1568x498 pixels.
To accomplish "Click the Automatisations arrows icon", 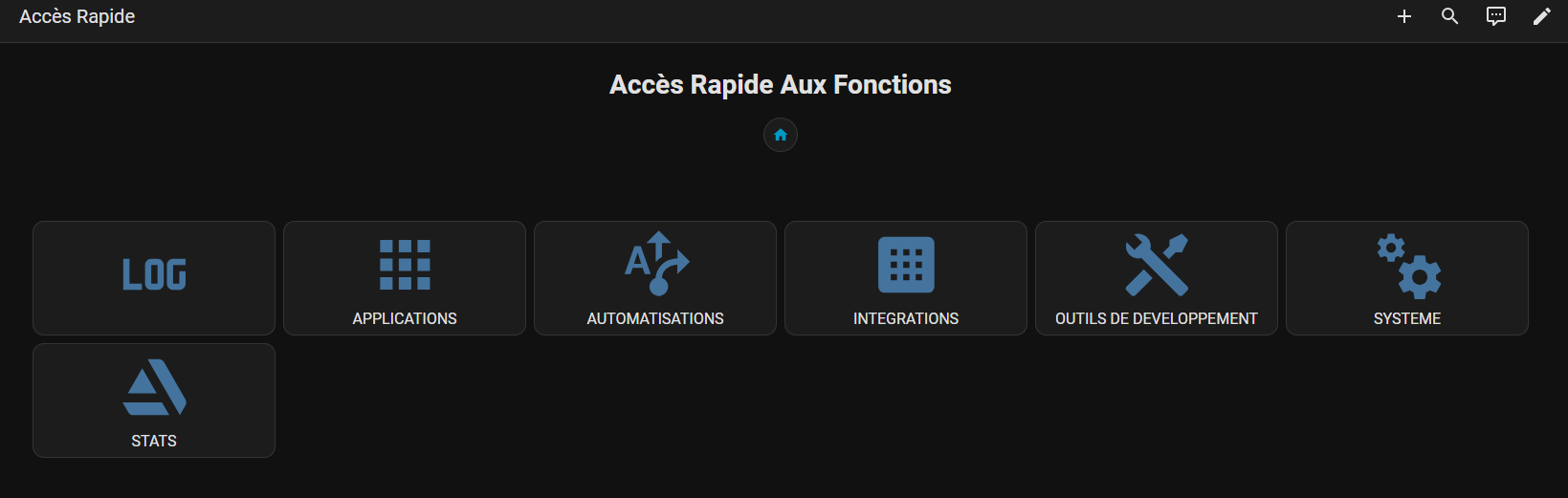I will [x=656, y=263].
